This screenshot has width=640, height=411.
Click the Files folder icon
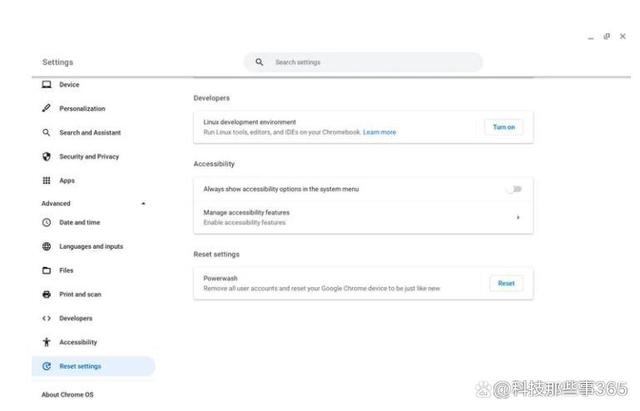pyautogui.click(x=47, y=270)
